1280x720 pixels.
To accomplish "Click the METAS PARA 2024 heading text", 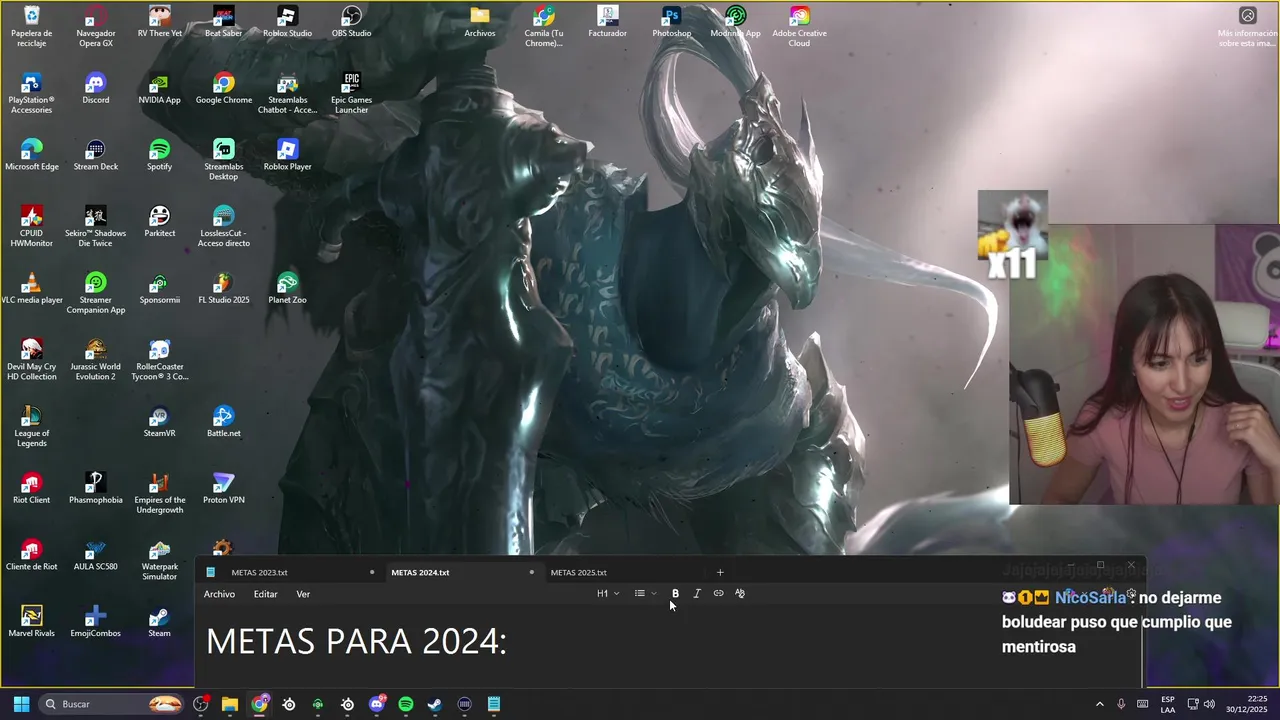I will coord(356,641).
